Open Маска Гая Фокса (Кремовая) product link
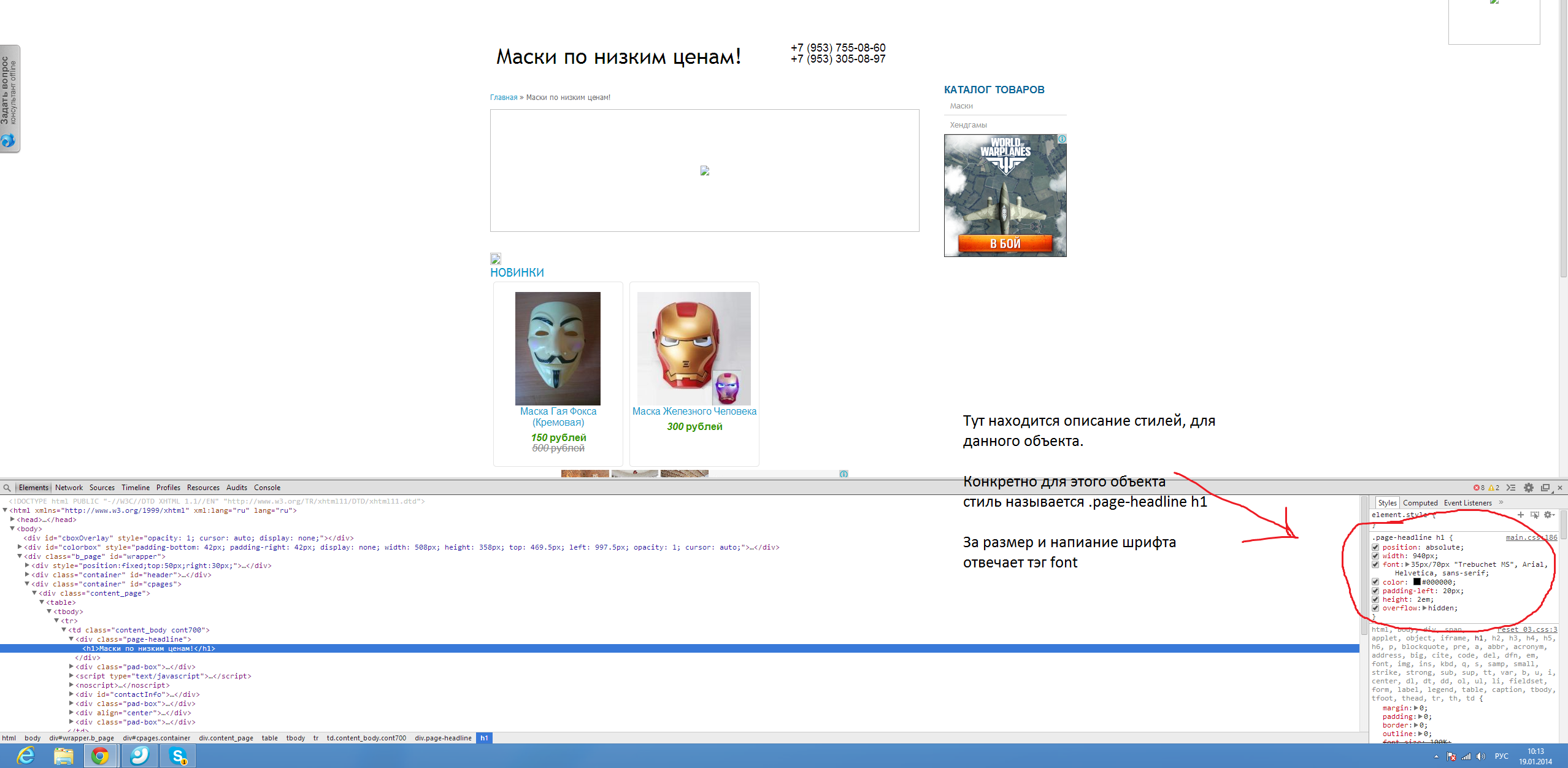Image resolution: width=1568 pixels, height=768 pixels. 558,417
